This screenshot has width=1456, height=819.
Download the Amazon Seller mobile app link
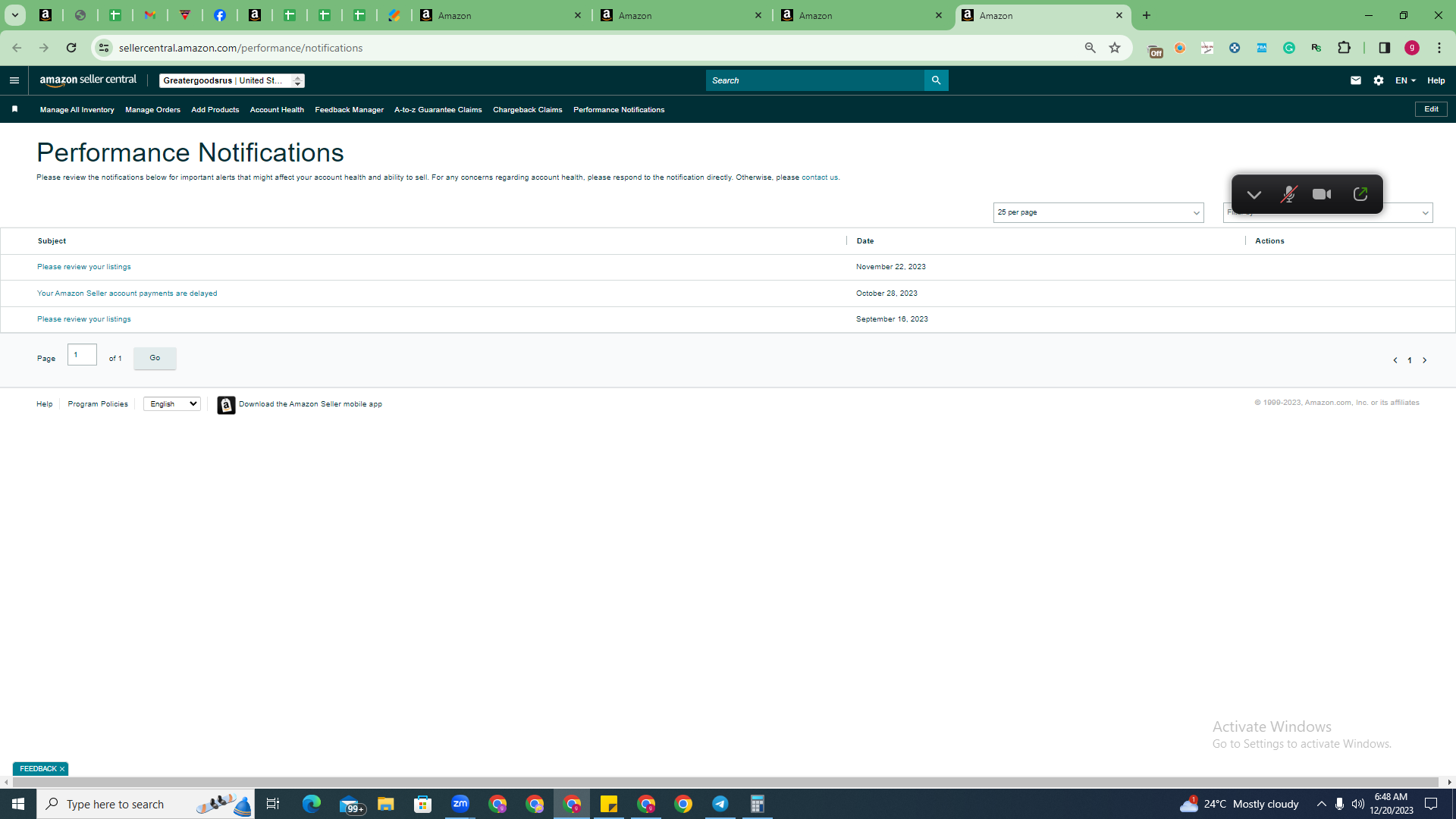point(310,404)
